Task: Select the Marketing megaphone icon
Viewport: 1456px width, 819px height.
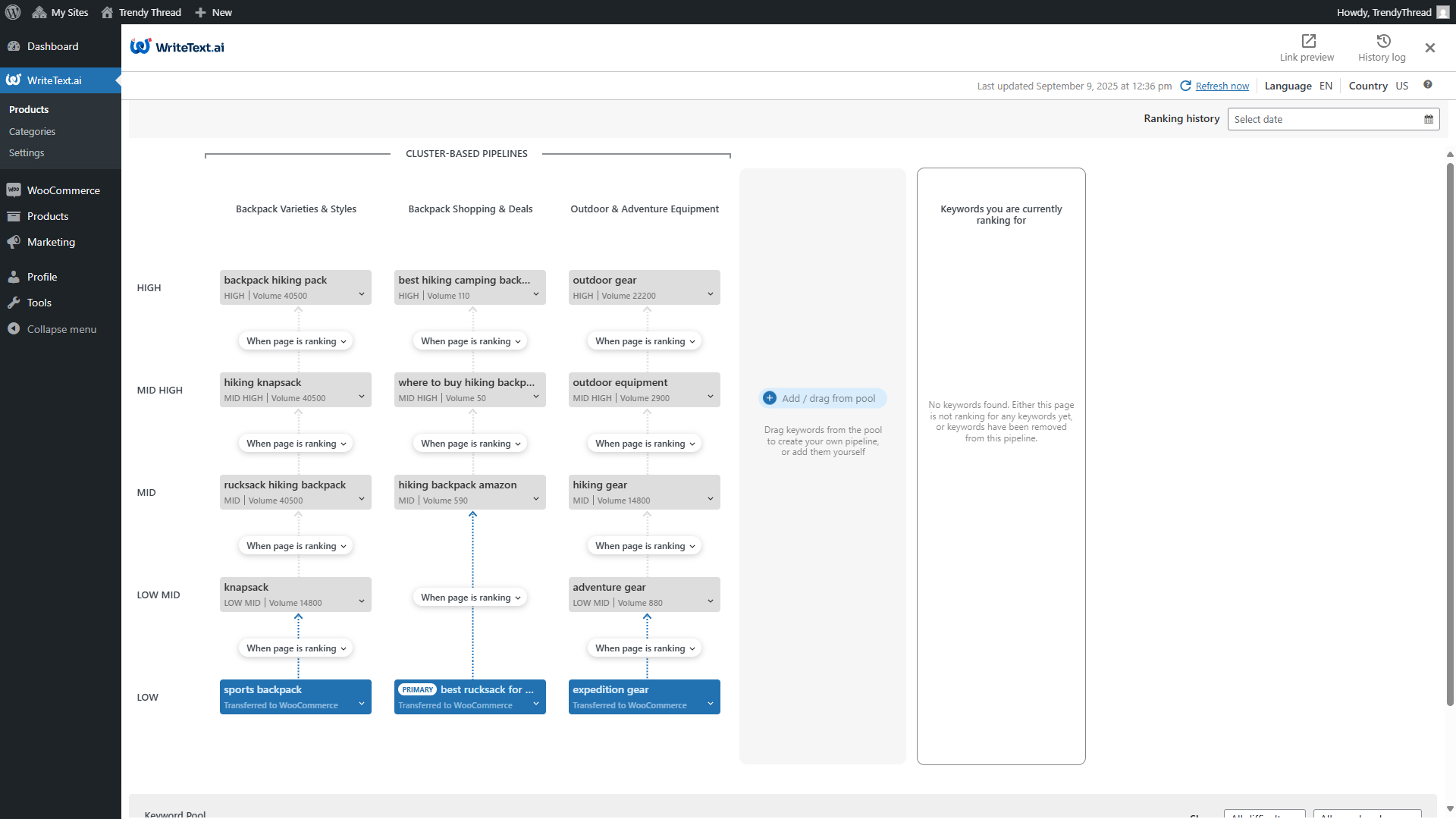Action: (14, 242)
